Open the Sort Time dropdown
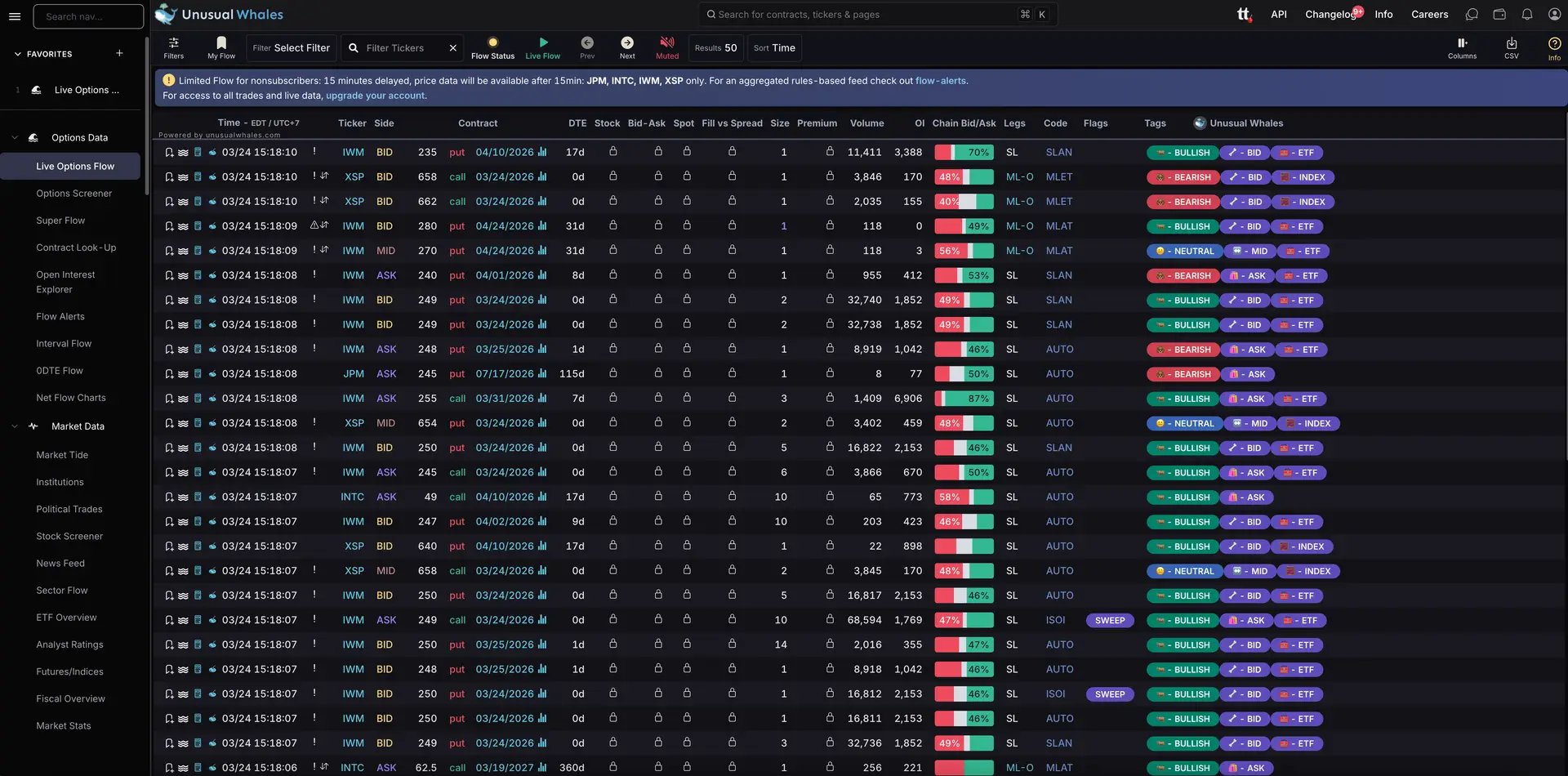 pyautogui.click(x=774, y=48)
